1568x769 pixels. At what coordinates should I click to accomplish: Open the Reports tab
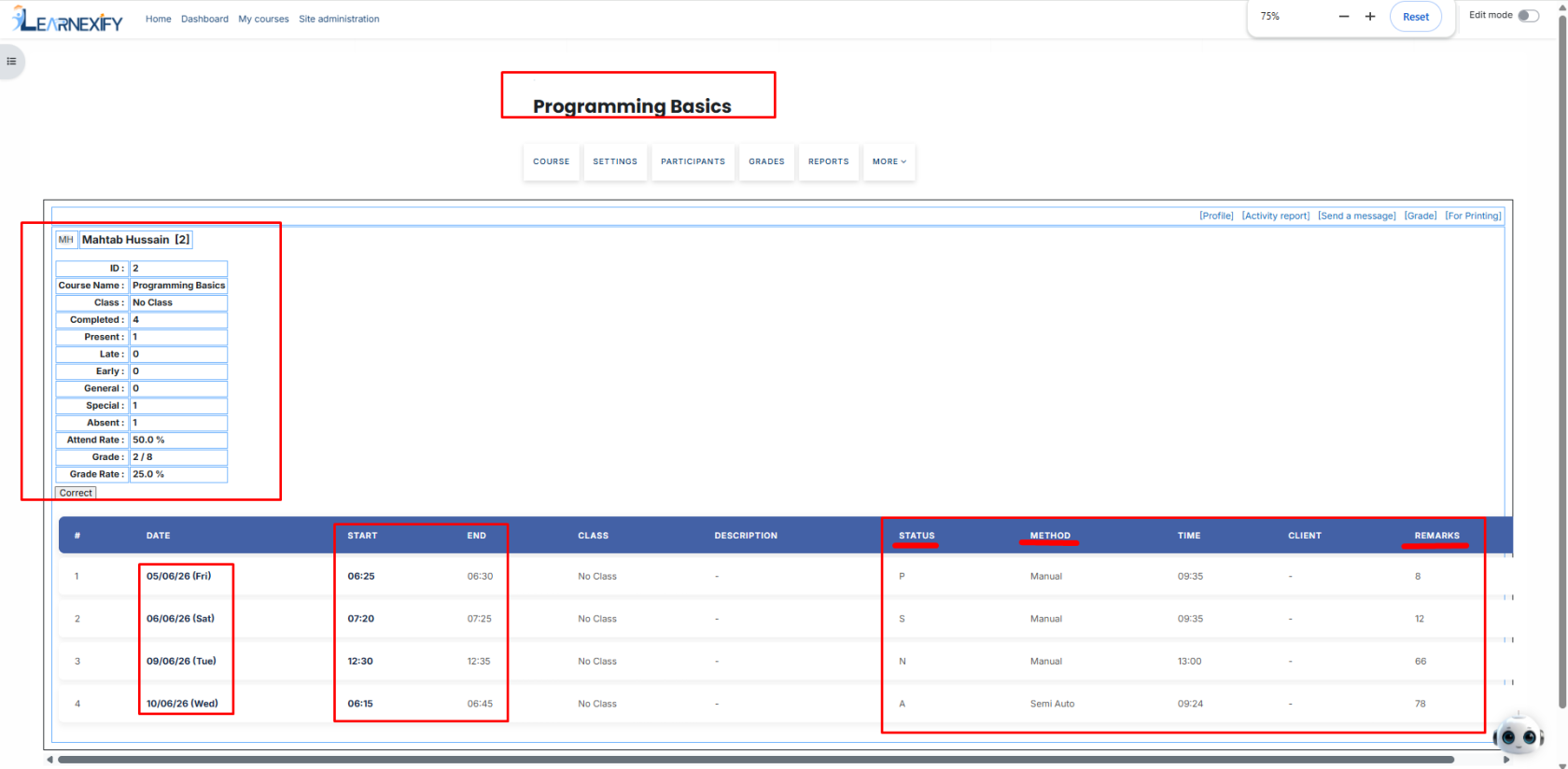tap(829, 161)
